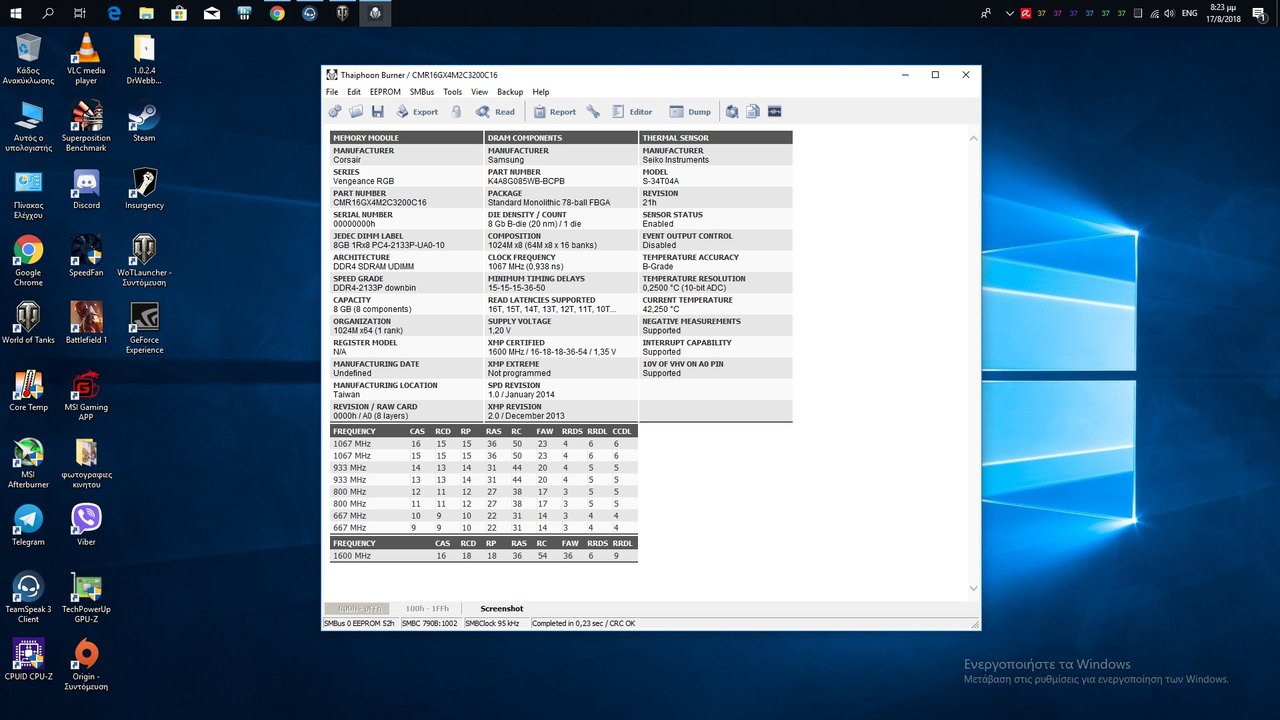Switch to the 000h - 0FFh tab
The width and height of the screenshot is (1280, 720).
click(357, 608)
